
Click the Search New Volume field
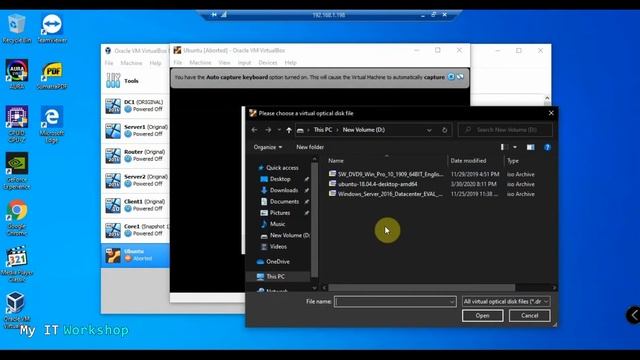pos(505,130)
